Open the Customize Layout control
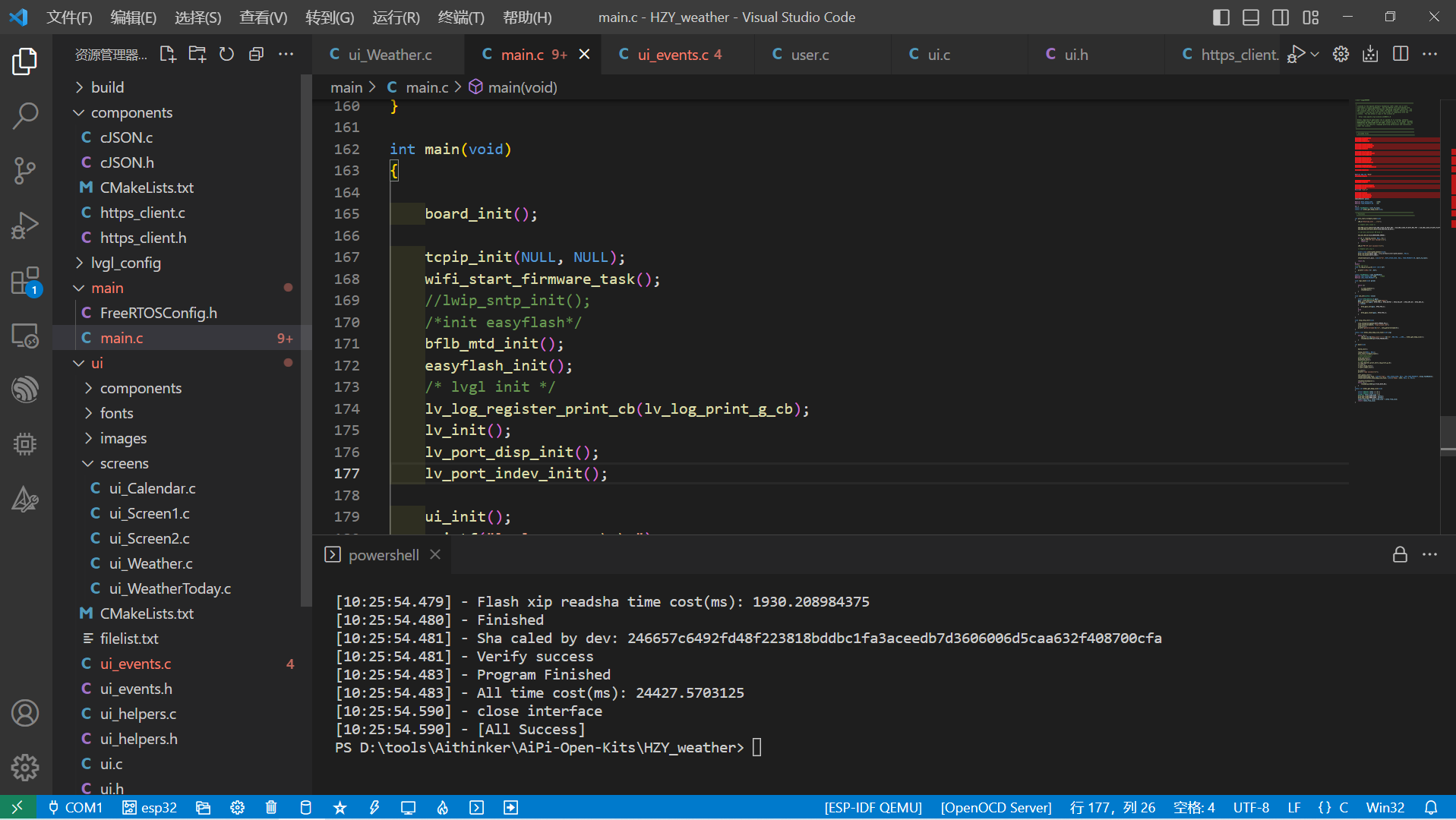This screenshot has height=820, width=1456. [x=1311, y=17]
